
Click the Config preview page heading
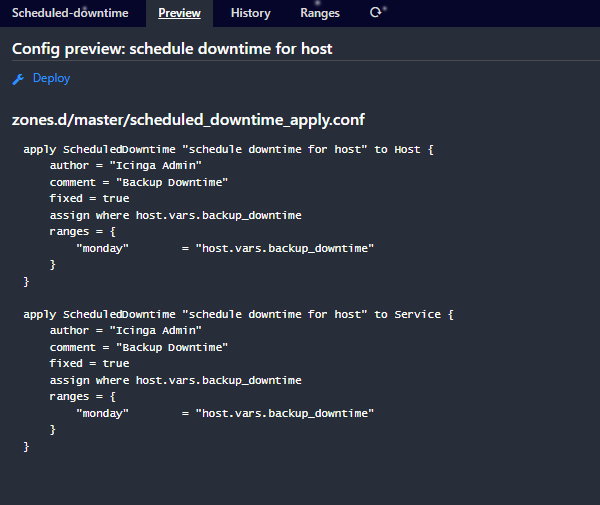[x=172, y=48]
